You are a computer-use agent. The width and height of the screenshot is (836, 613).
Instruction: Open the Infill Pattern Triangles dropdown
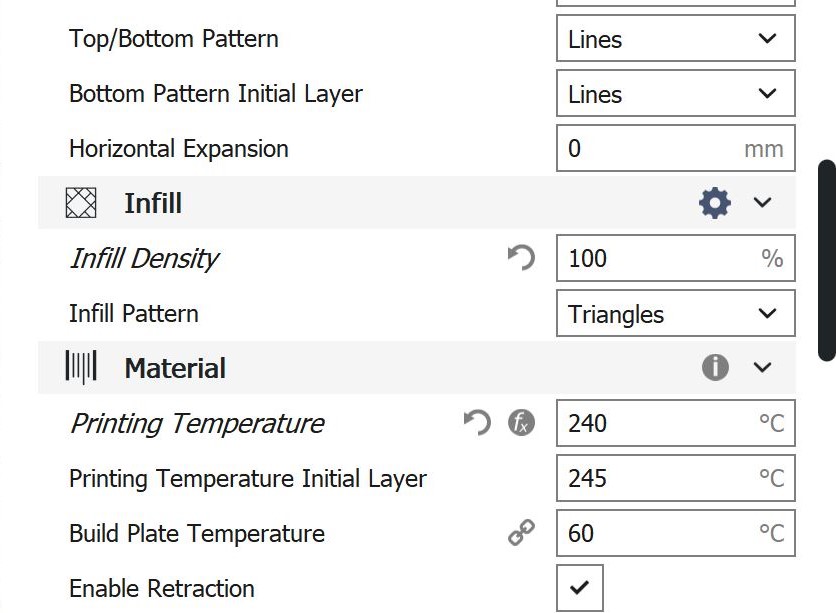(675, 314)
